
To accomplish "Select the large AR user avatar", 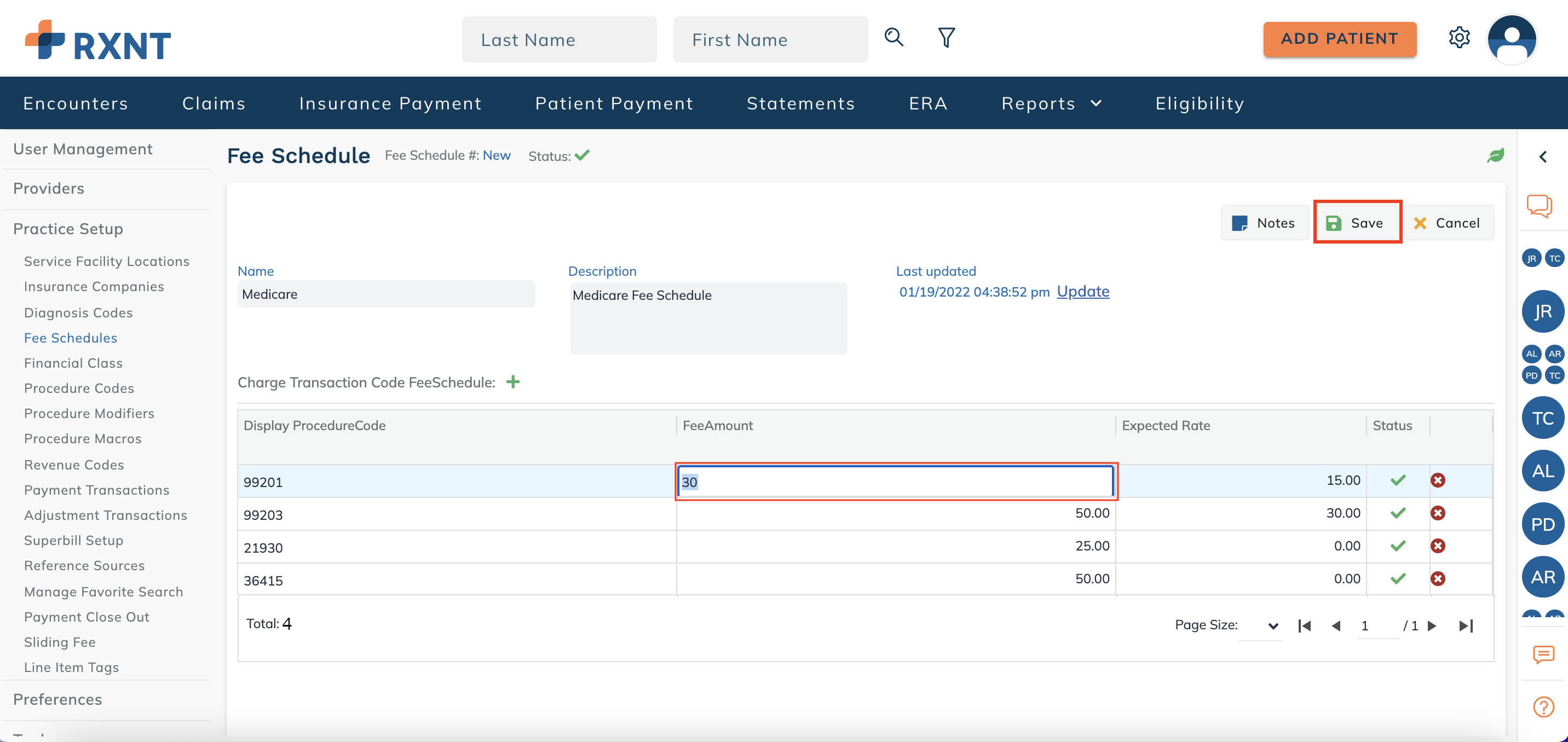I will coord(1543,577).
